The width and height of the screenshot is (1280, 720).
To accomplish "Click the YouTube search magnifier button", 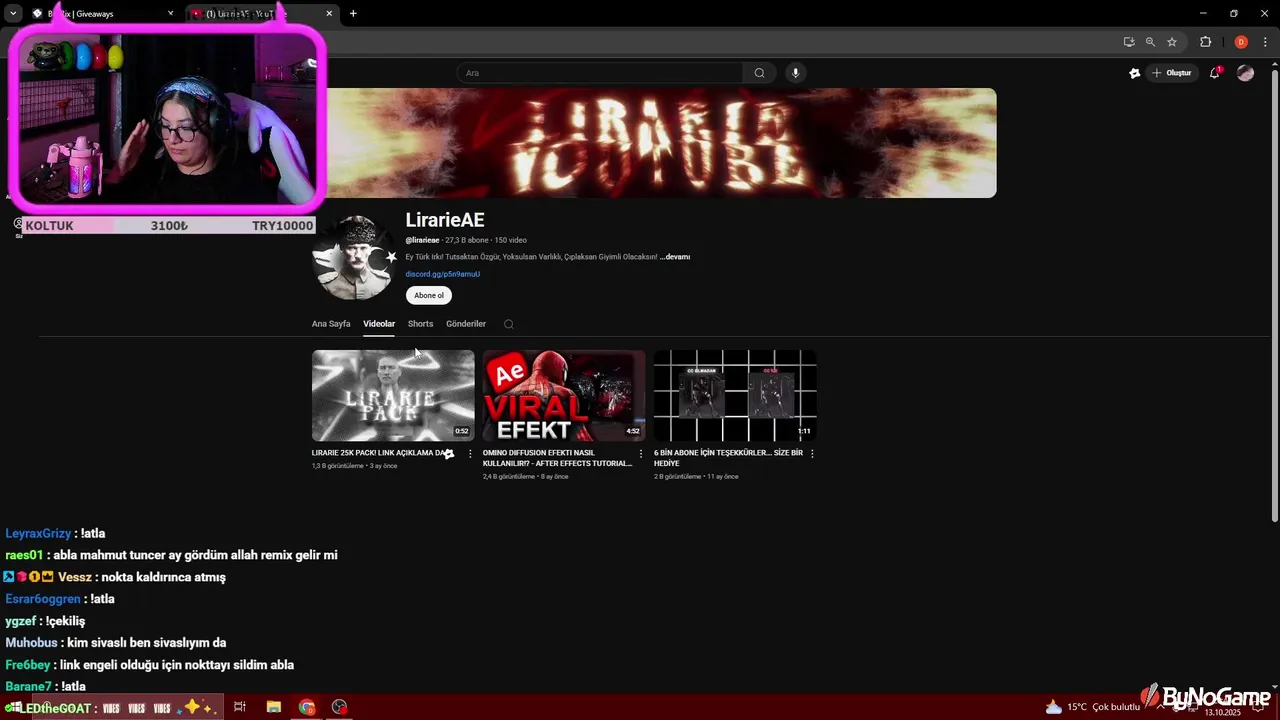I will [759, 73].
